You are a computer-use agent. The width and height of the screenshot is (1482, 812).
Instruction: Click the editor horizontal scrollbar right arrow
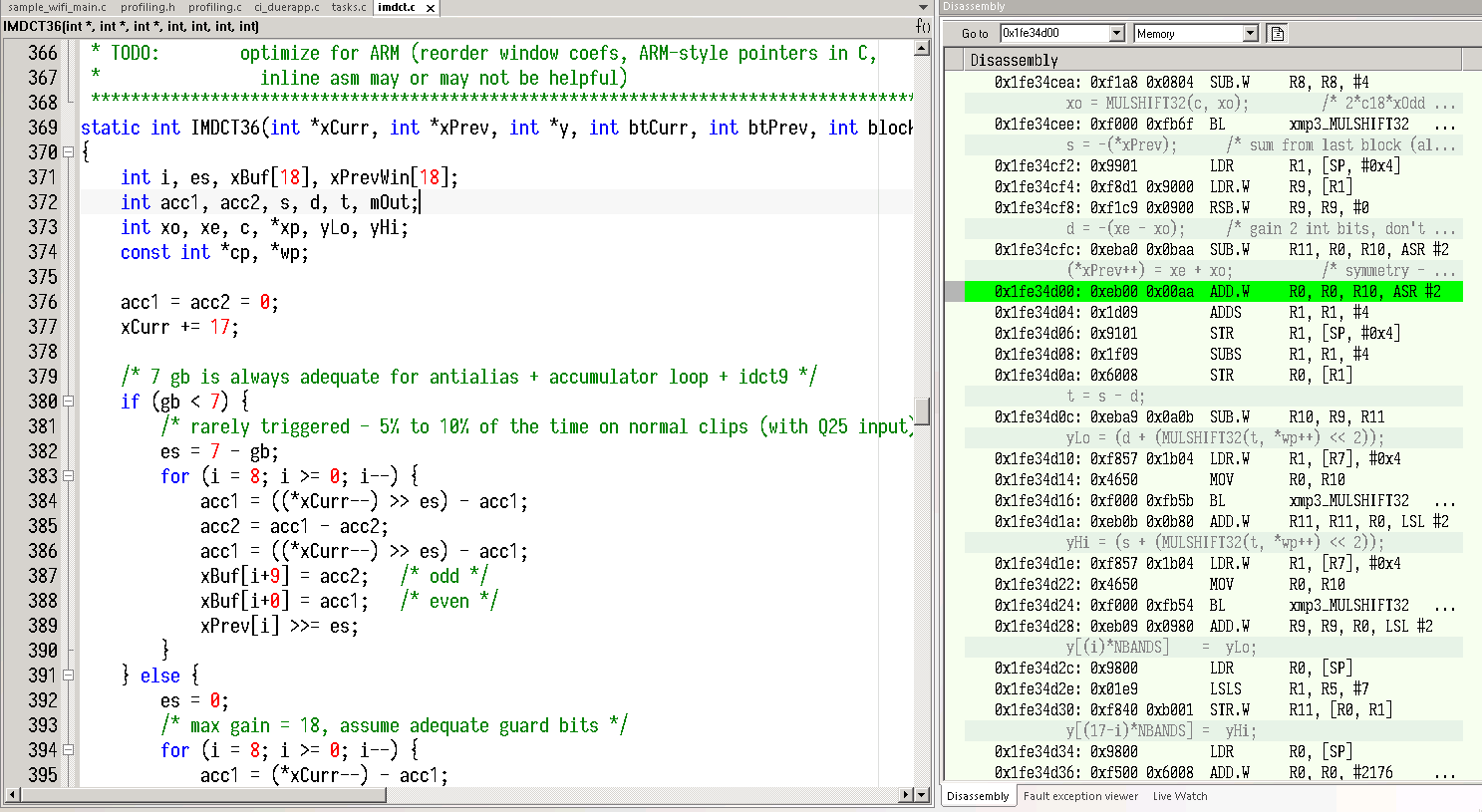point(905,795)
